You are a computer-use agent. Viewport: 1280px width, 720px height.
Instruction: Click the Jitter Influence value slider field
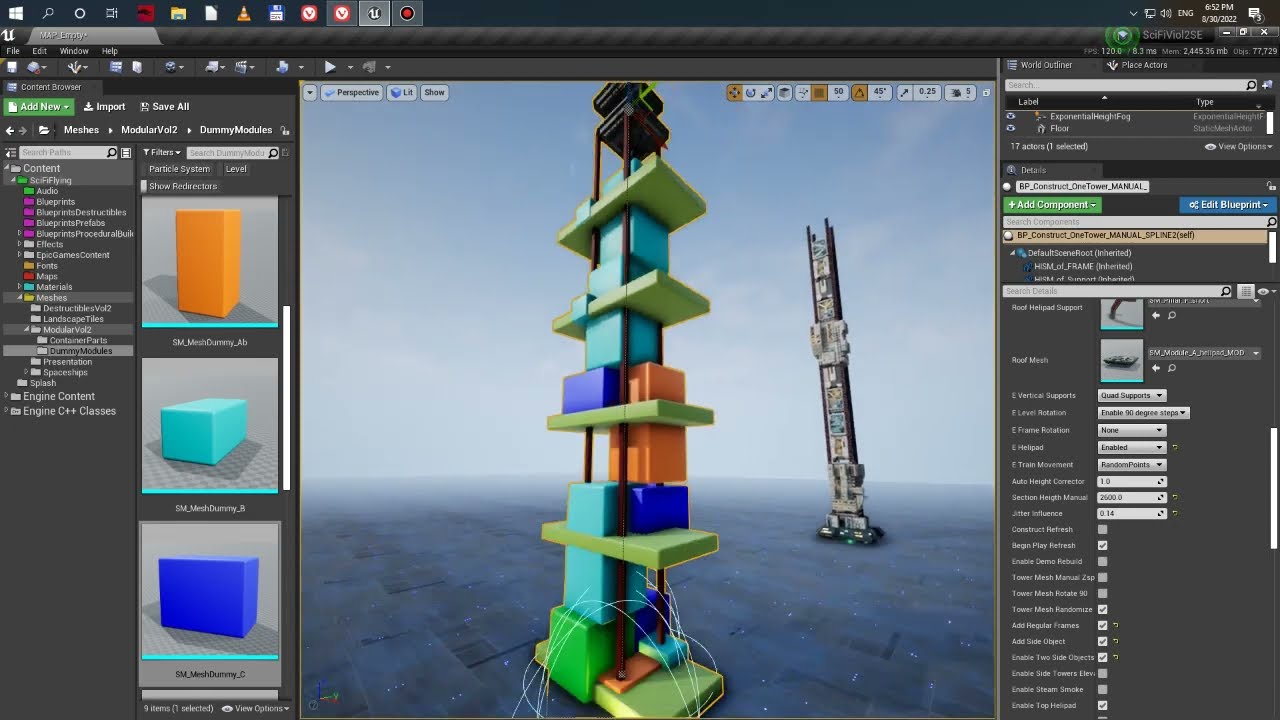click(x=1132, y=513)
